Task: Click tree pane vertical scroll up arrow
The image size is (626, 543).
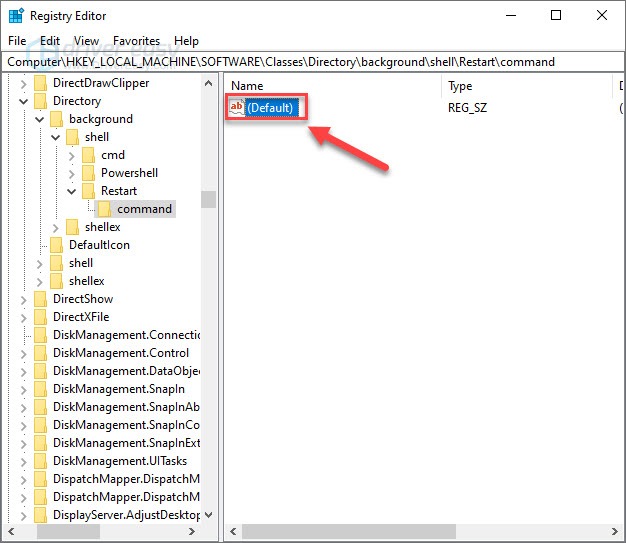Action: pyautogui.click(x=208, y=83)
